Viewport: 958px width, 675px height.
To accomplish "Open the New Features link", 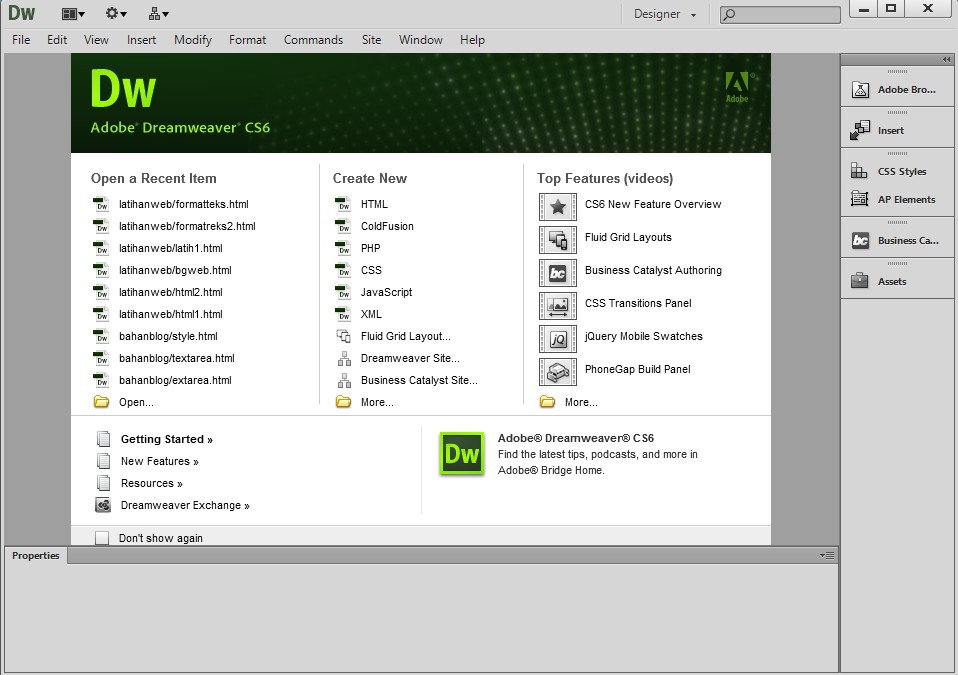I will [159, 461].
